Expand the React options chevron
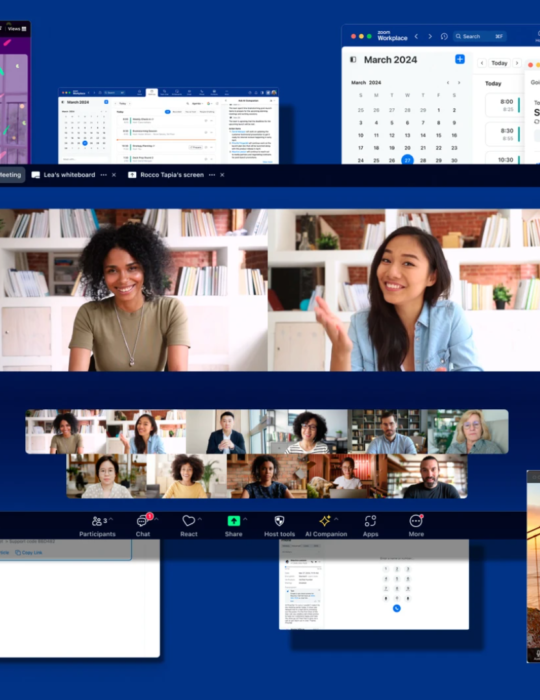 pyautogui.click(x=199, y=519)
